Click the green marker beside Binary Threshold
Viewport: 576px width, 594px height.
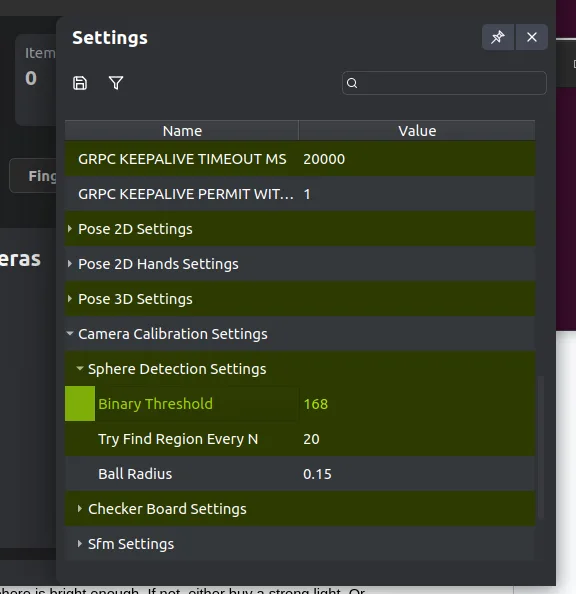[80, 403]
